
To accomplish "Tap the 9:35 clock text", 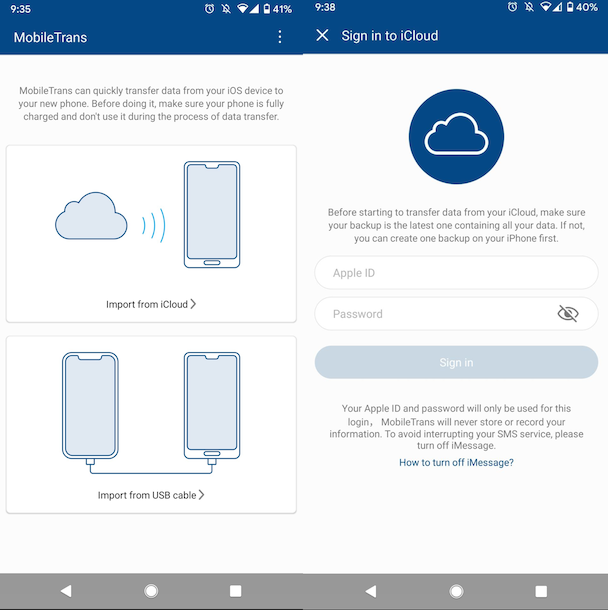I will coord(21,9).
